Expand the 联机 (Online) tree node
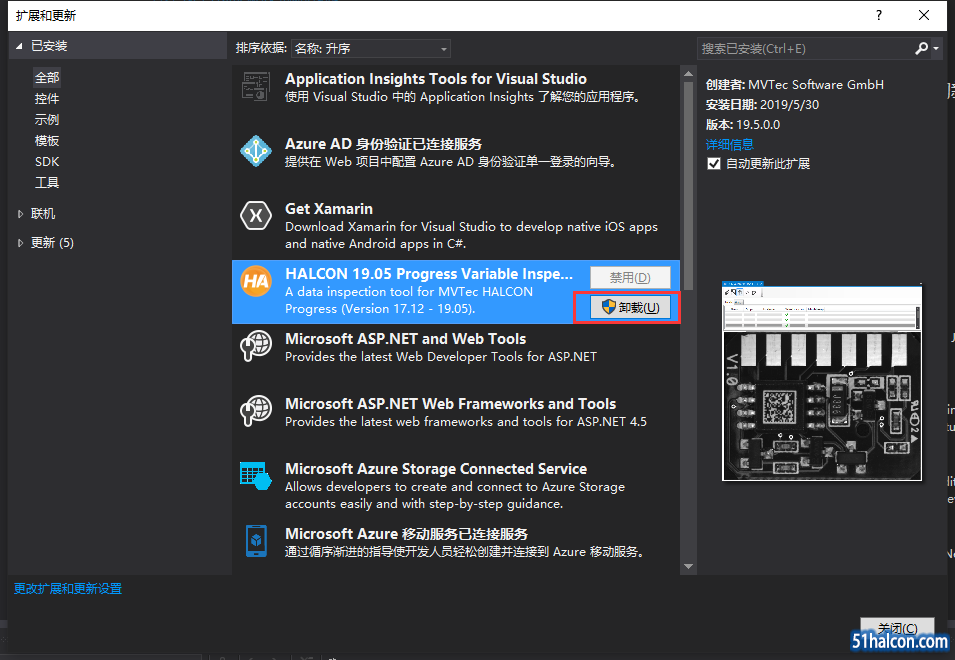The width and height of the screenshot is (955, 660). tap(20, 214)
